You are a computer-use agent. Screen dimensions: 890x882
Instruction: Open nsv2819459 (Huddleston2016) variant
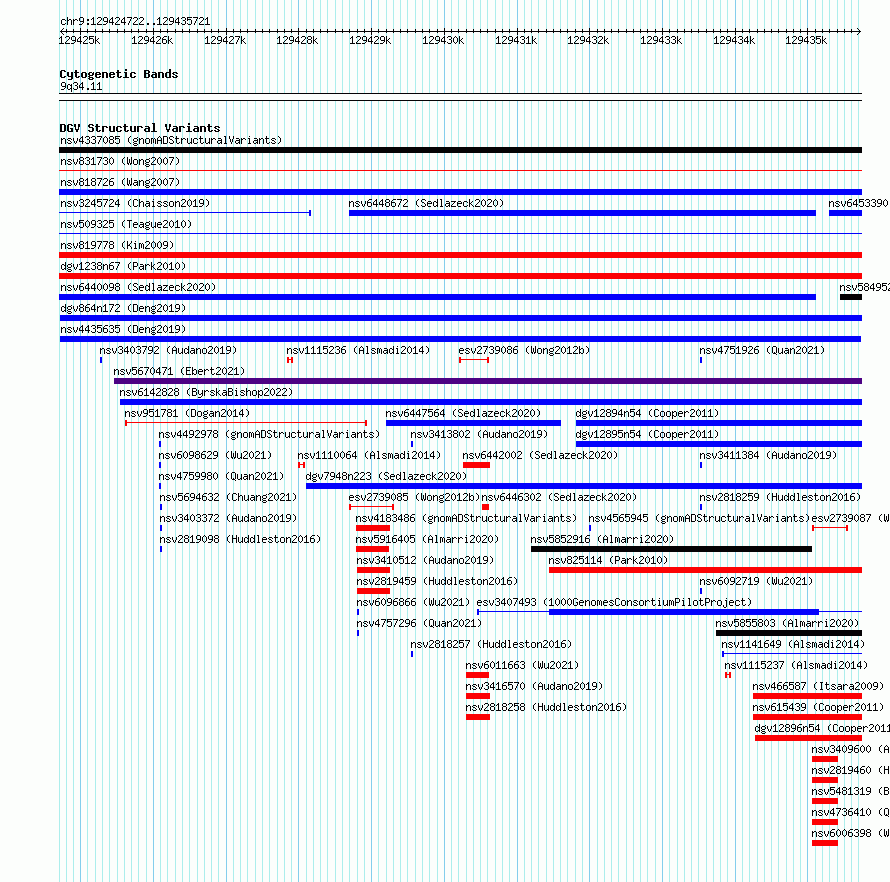pos(437,581)
